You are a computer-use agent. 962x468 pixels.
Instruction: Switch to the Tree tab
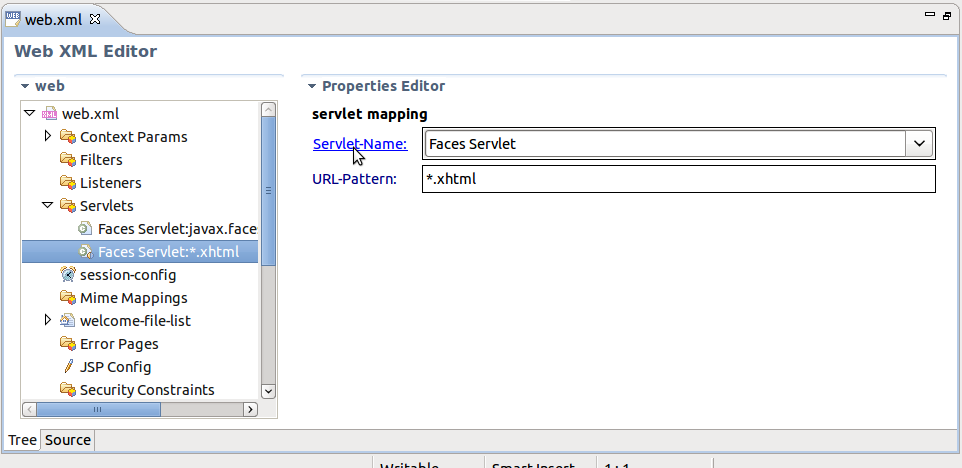(23, 440)
